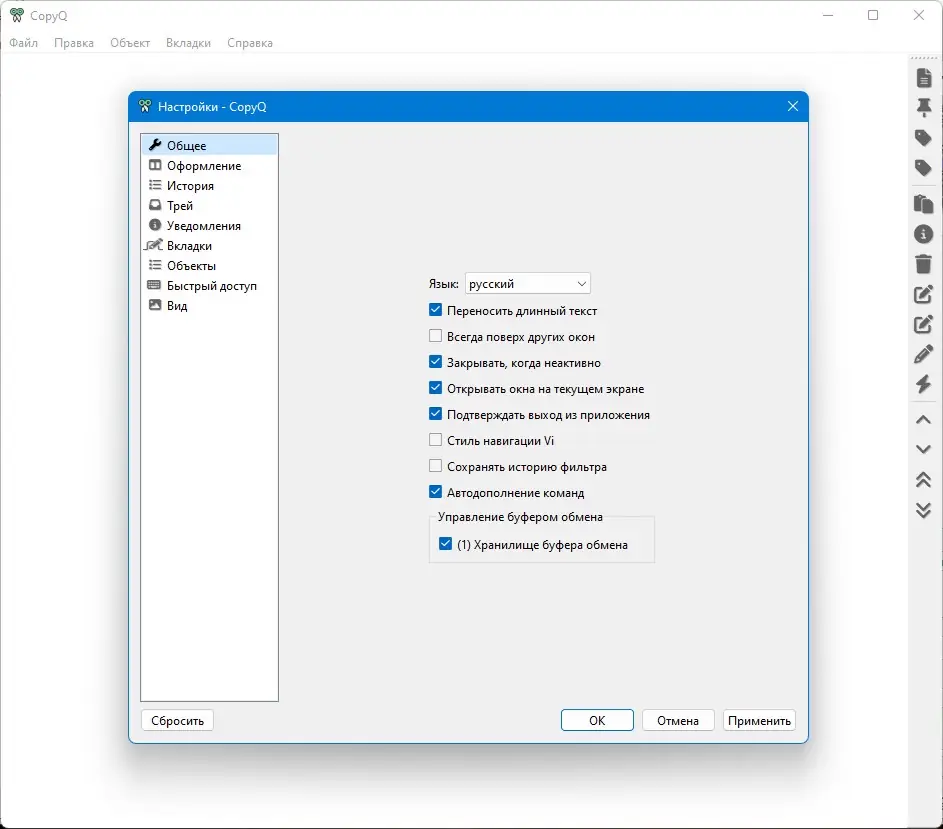The width and height of the screenshot is (943, 829).
Task: Click the lightning bolt action icon
Action: (924, 384)
